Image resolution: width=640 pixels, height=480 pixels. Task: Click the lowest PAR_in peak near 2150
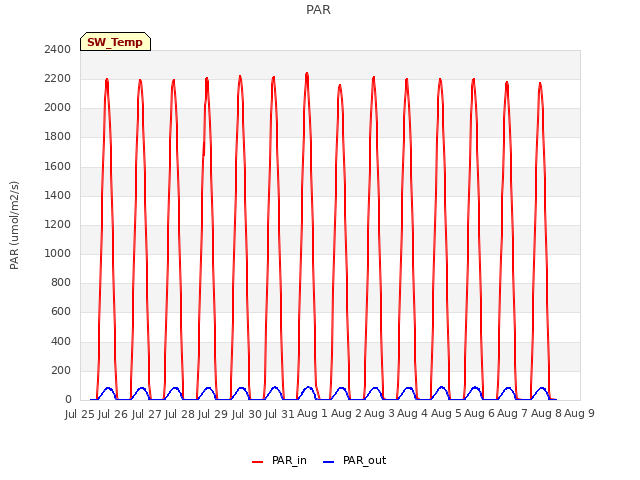[340, 86]
